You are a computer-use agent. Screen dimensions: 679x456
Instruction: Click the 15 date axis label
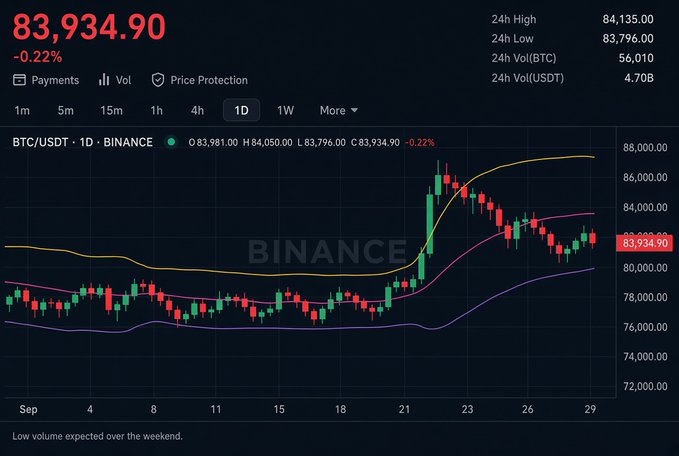(279, 409)
